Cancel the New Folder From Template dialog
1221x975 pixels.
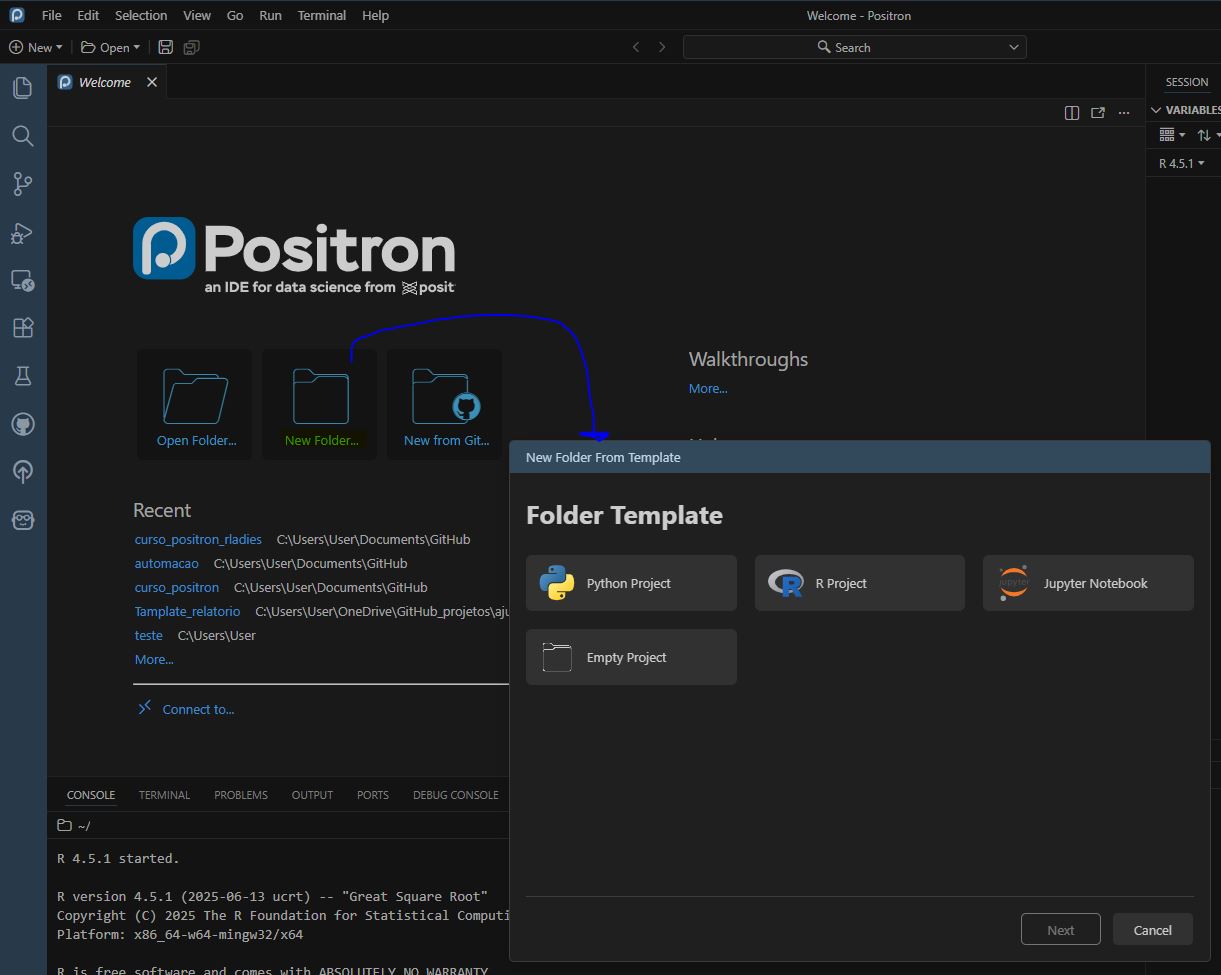1152,930
